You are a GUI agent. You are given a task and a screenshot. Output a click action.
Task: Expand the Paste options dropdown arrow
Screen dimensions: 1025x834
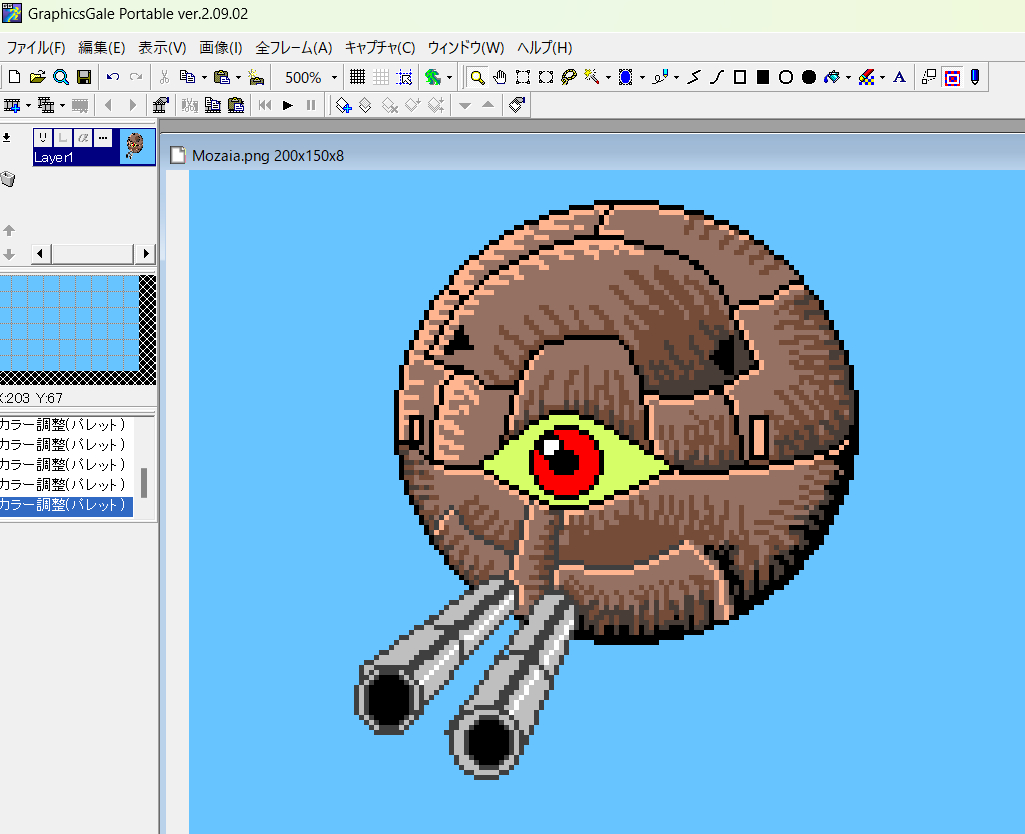[238, 77]
